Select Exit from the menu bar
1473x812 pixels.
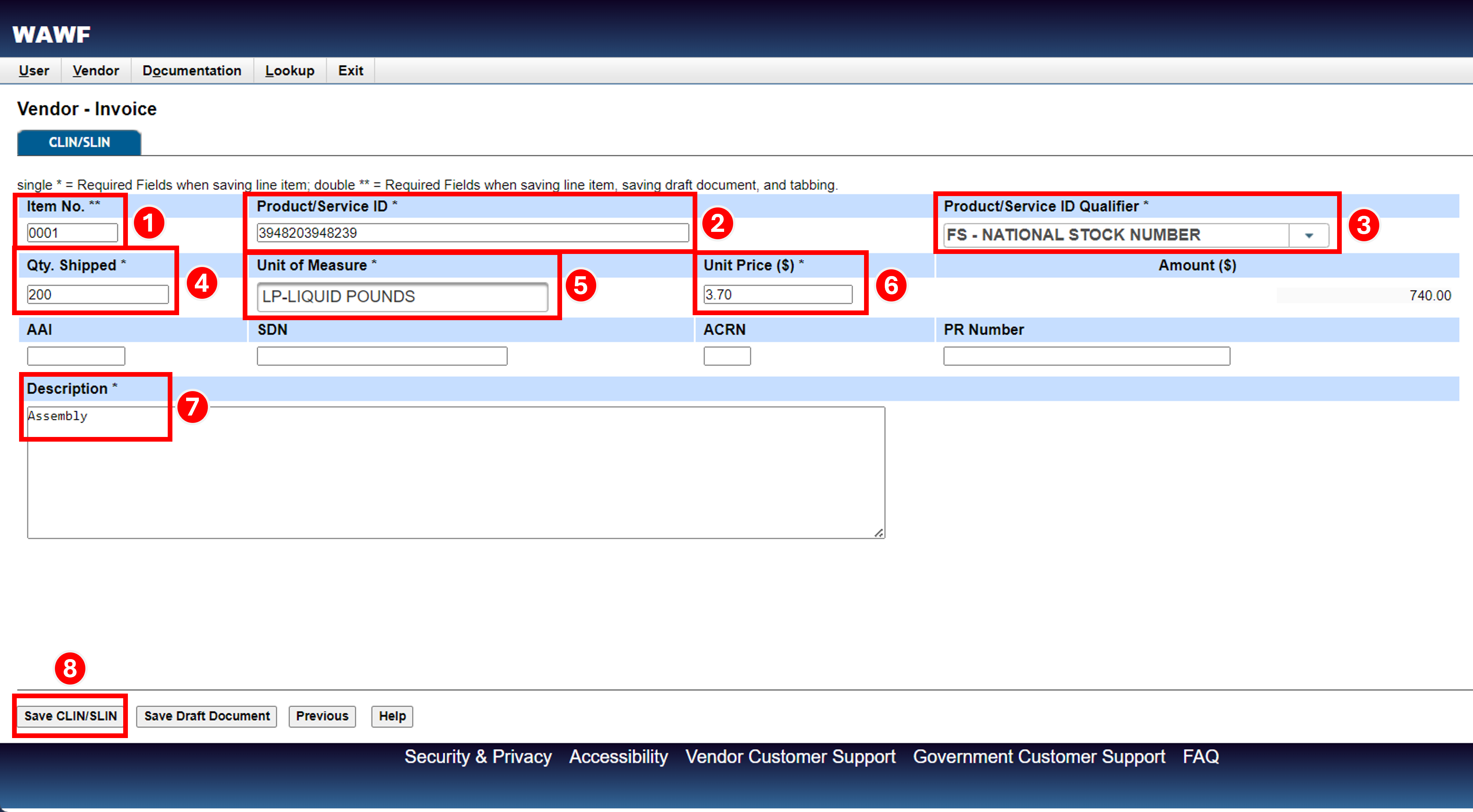[x=350, y=70]
